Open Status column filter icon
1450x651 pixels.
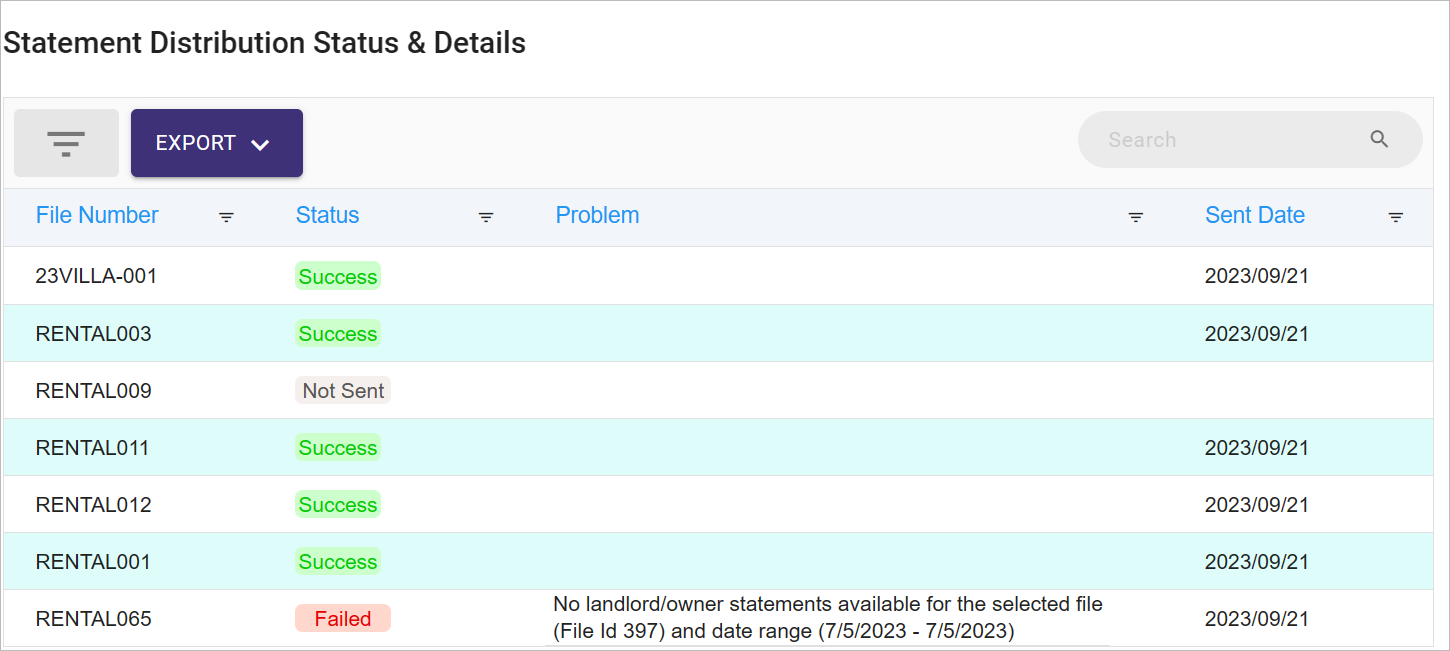486,217
